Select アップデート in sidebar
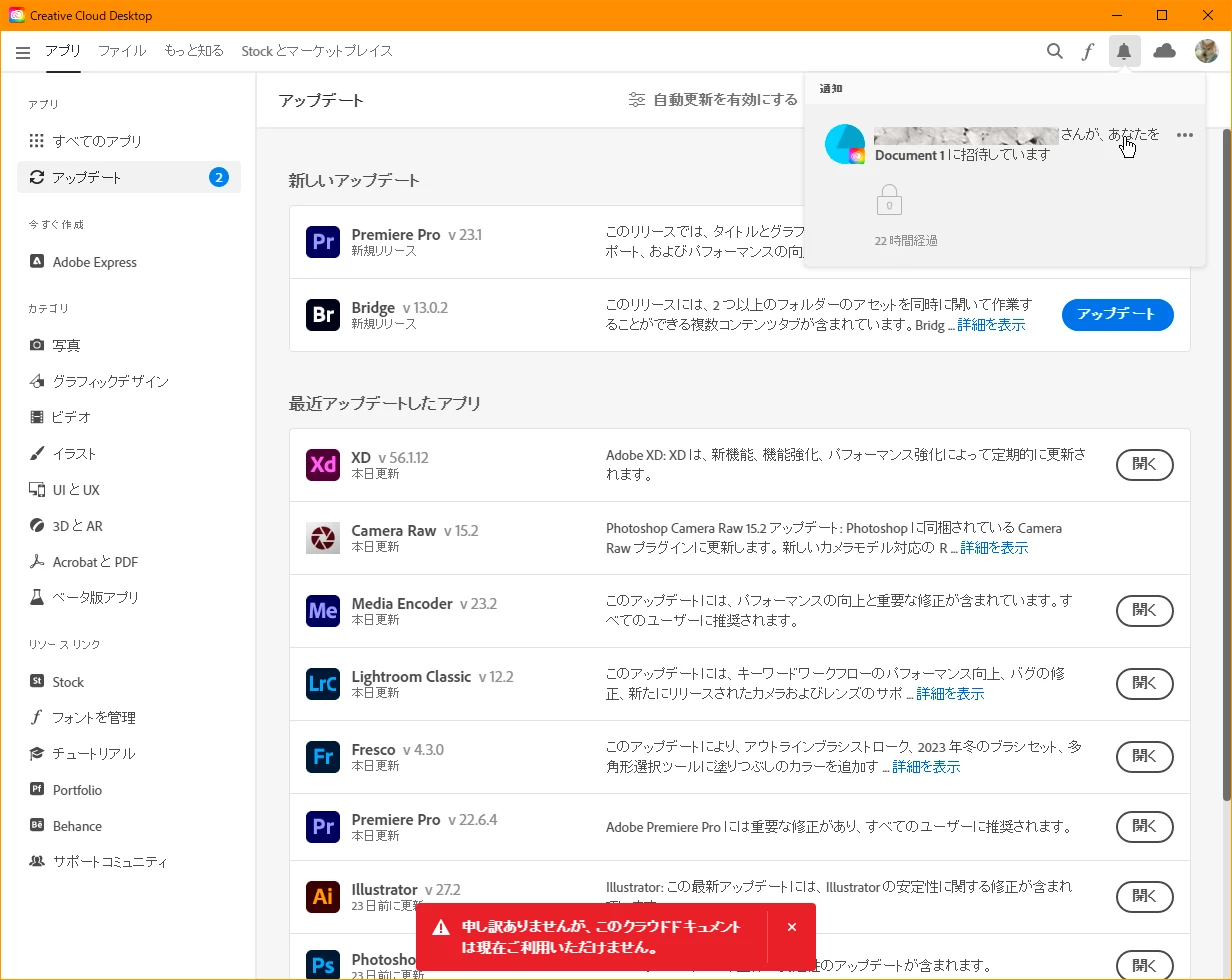This screenshot has width=1232, height=980. click(129, 177)
